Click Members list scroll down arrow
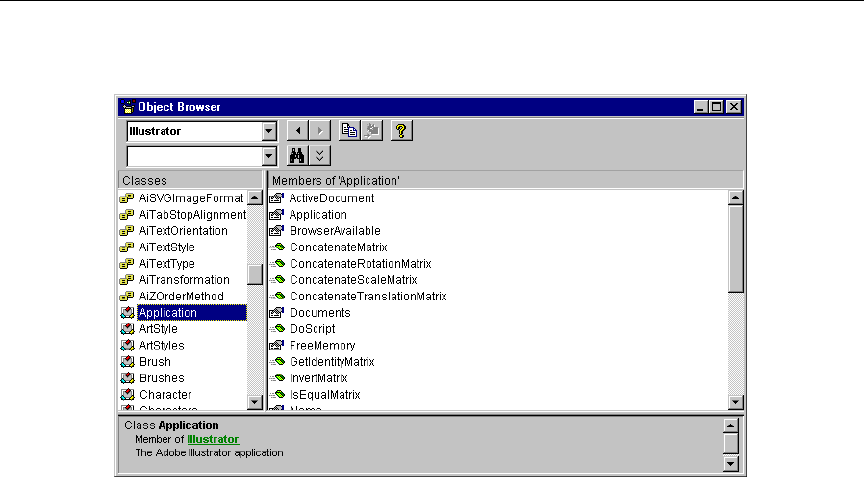The image size is (864, 477). pos(736,402)
